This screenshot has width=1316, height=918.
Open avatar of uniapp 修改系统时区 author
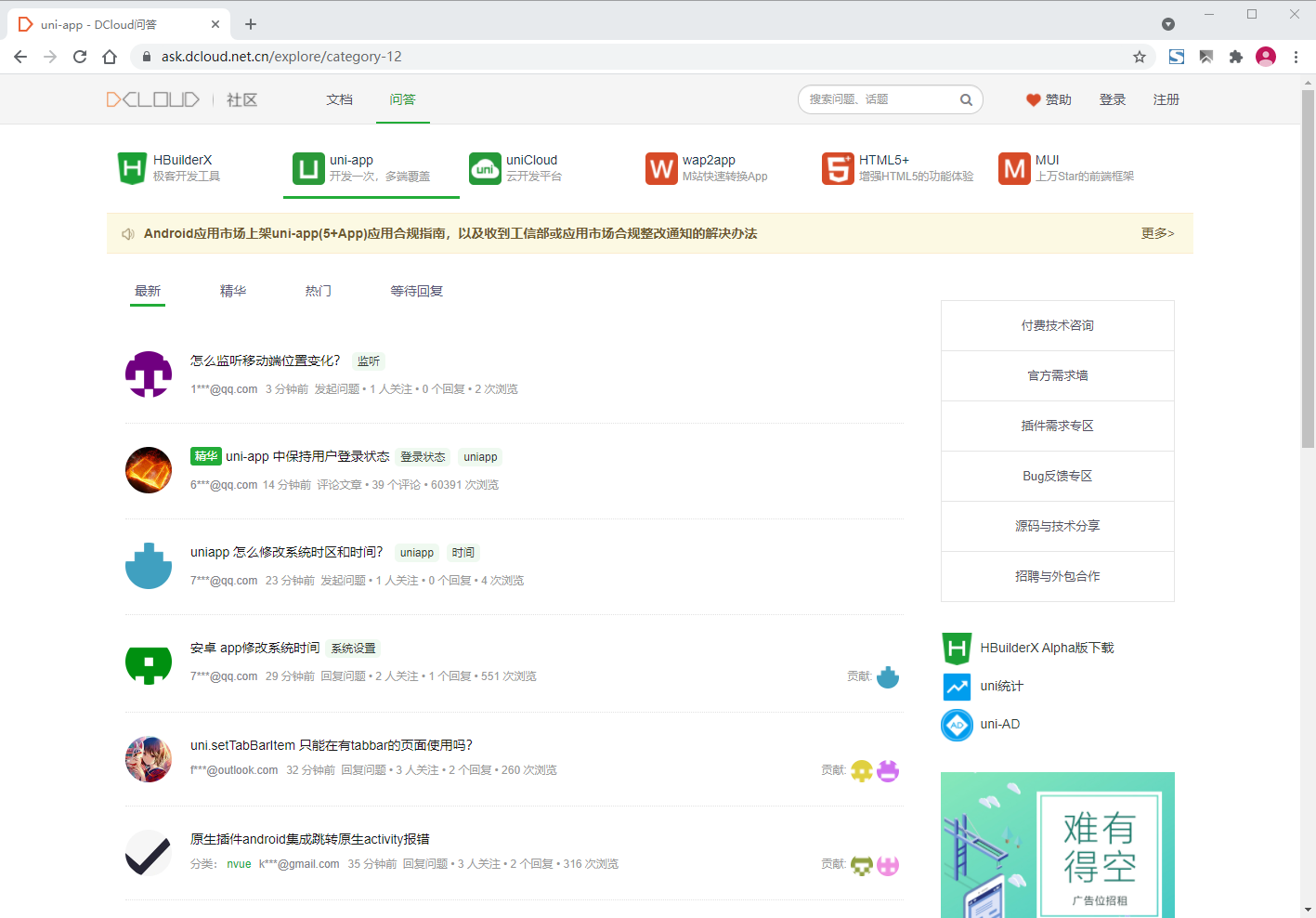[149, 566]
